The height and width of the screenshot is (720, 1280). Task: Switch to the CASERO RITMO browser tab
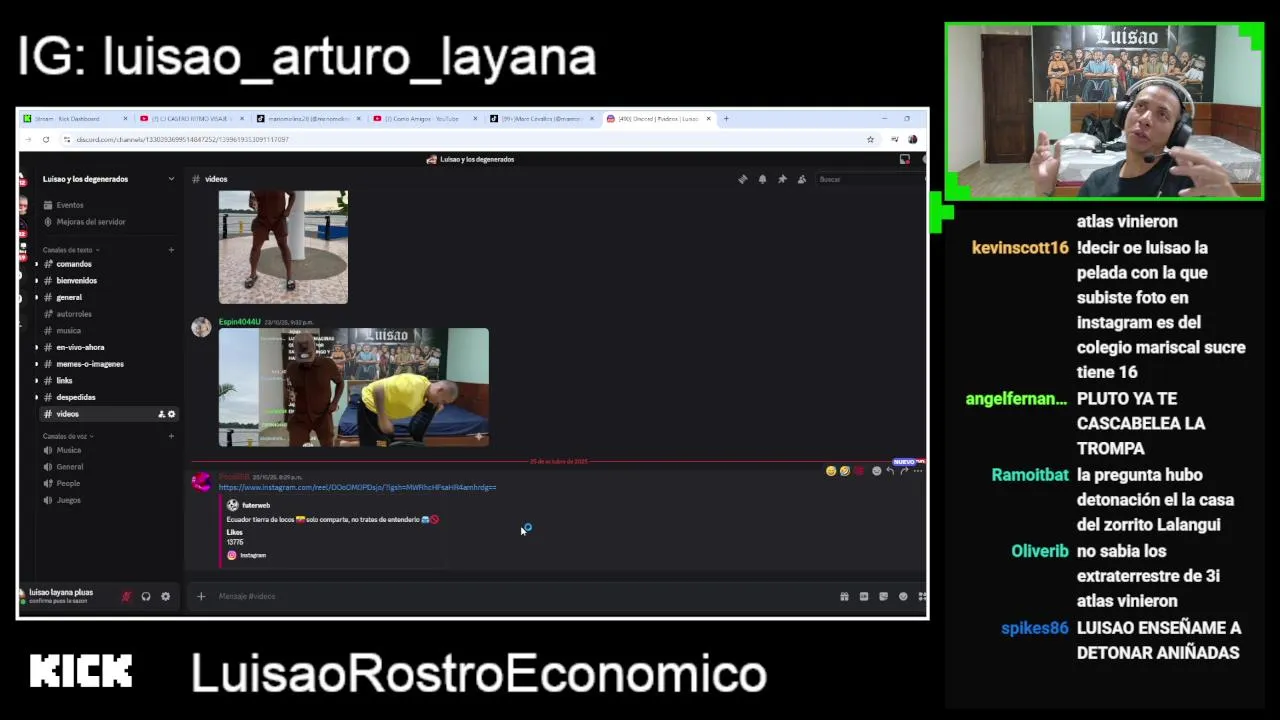[190, 118]
